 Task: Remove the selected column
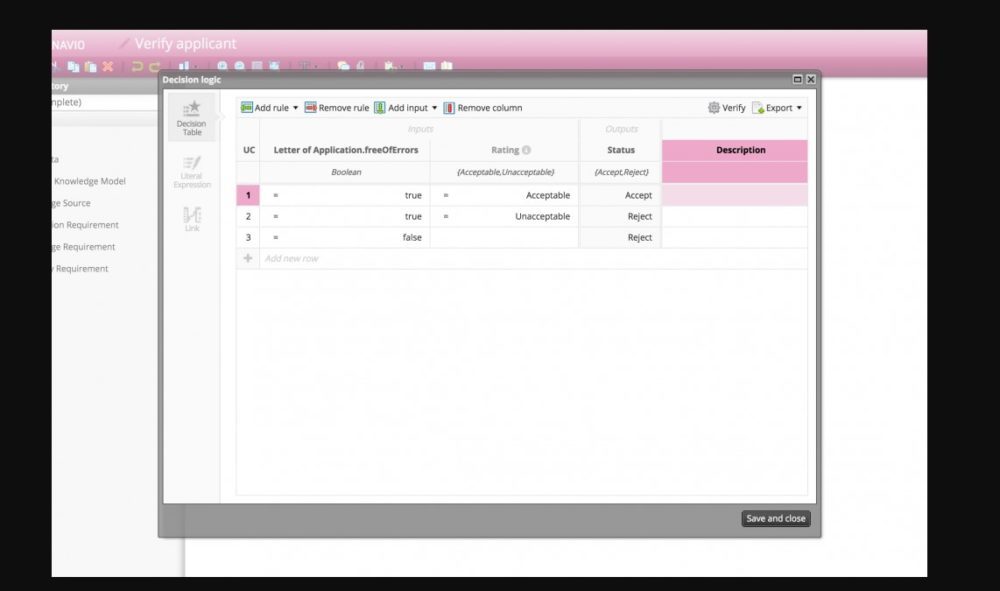click(483, 108)
